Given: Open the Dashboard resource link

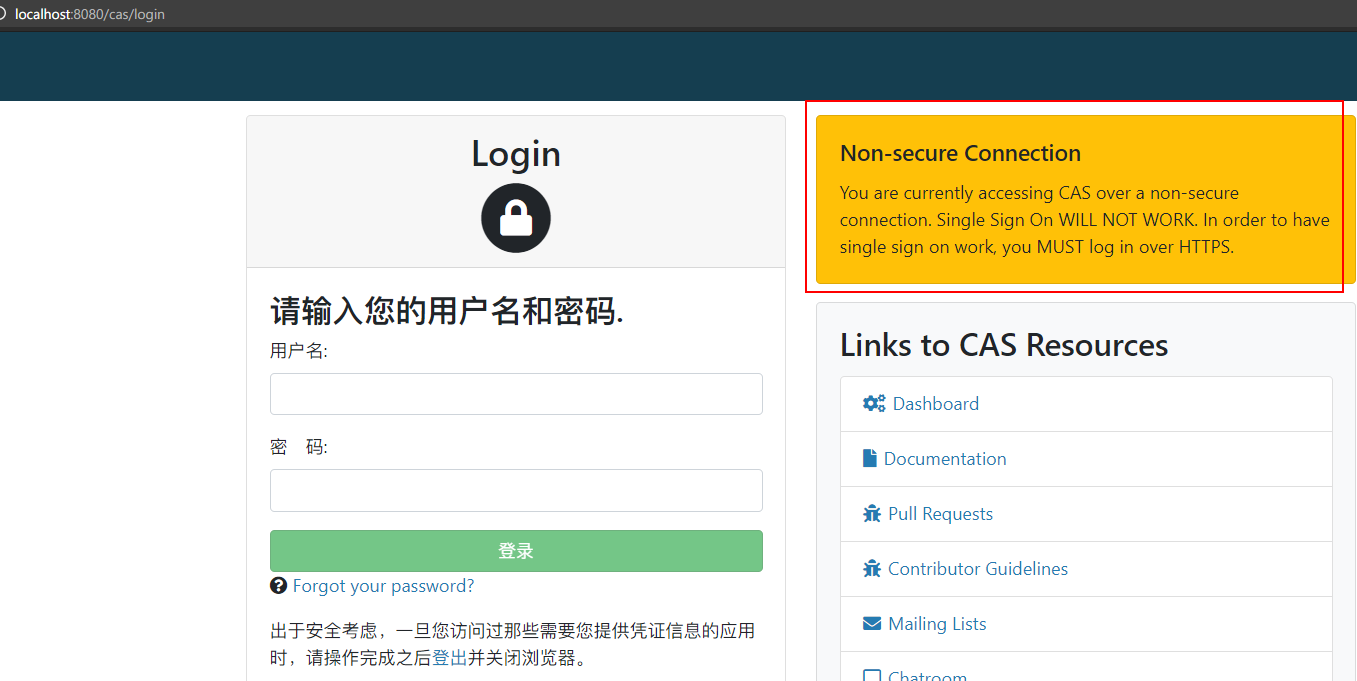Looking at the screenshot, I should [x=936, y=404].
